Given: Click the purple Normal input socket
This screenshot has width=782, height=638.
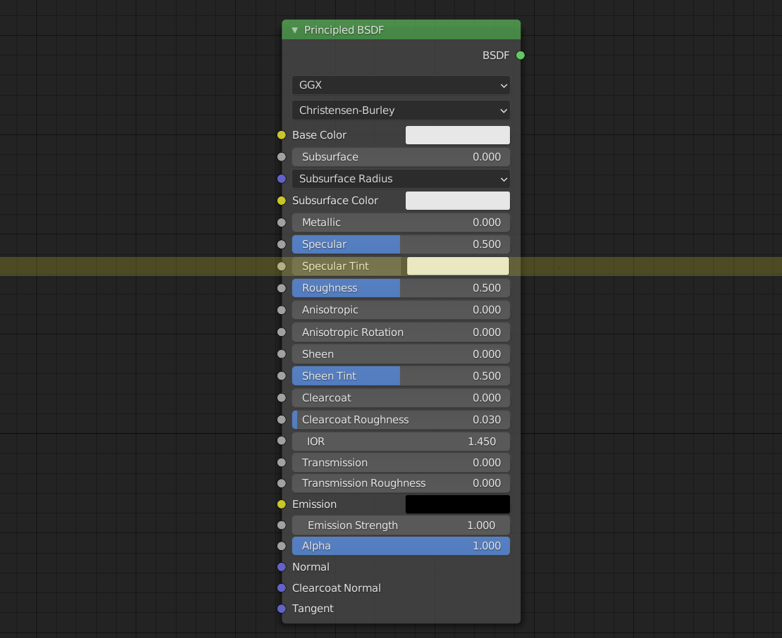Looking at the screenshot, I should [281, 567].
